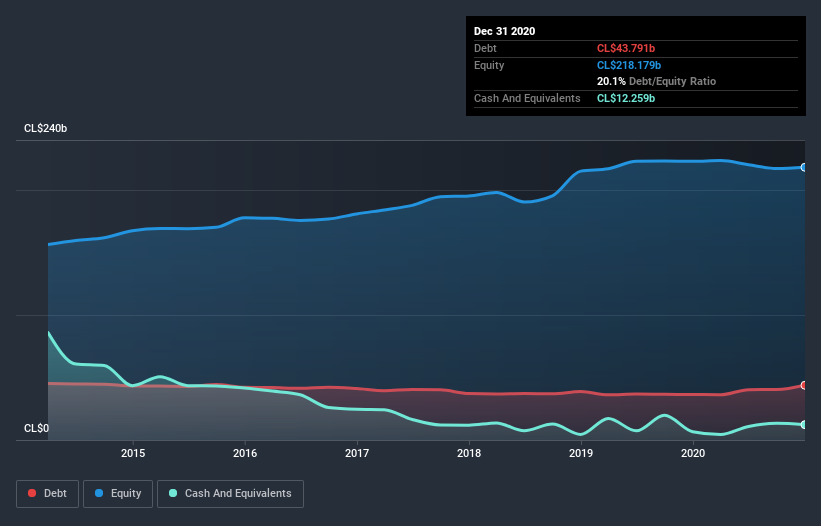Toggle Cash And Equivalents legend button
Screen dimensions: 821x526
point(230,494)
